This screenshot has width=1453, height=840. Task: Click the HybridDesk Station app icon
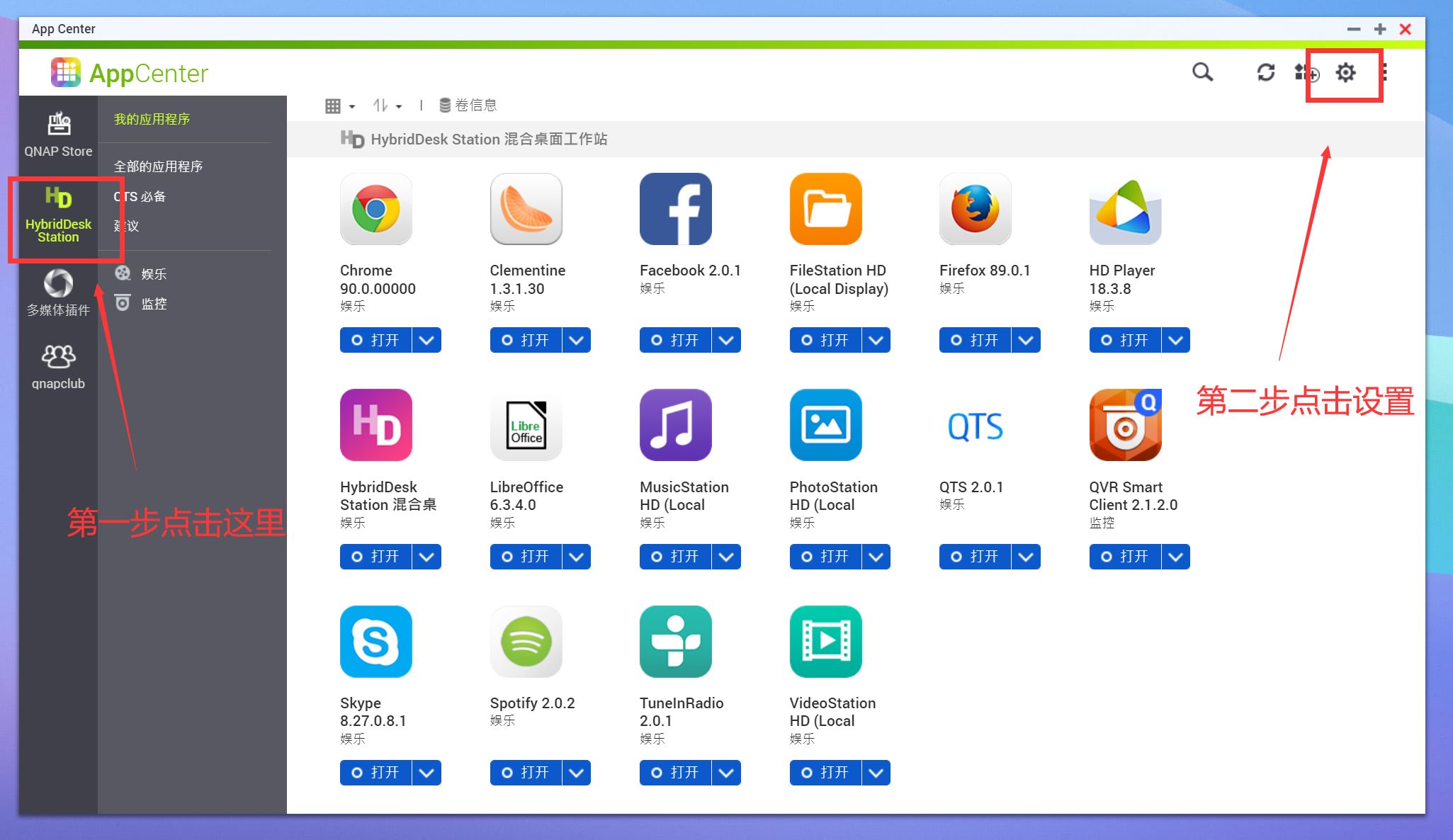tap(376, 425)
